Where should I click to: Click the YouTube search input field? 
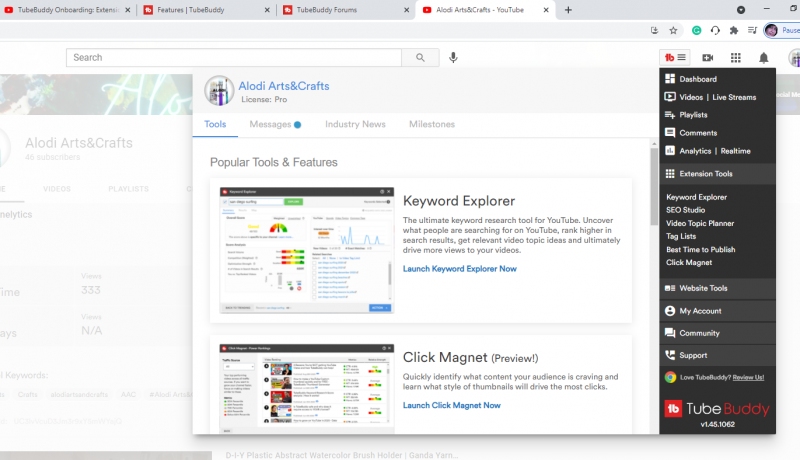(x=234, y=58)
